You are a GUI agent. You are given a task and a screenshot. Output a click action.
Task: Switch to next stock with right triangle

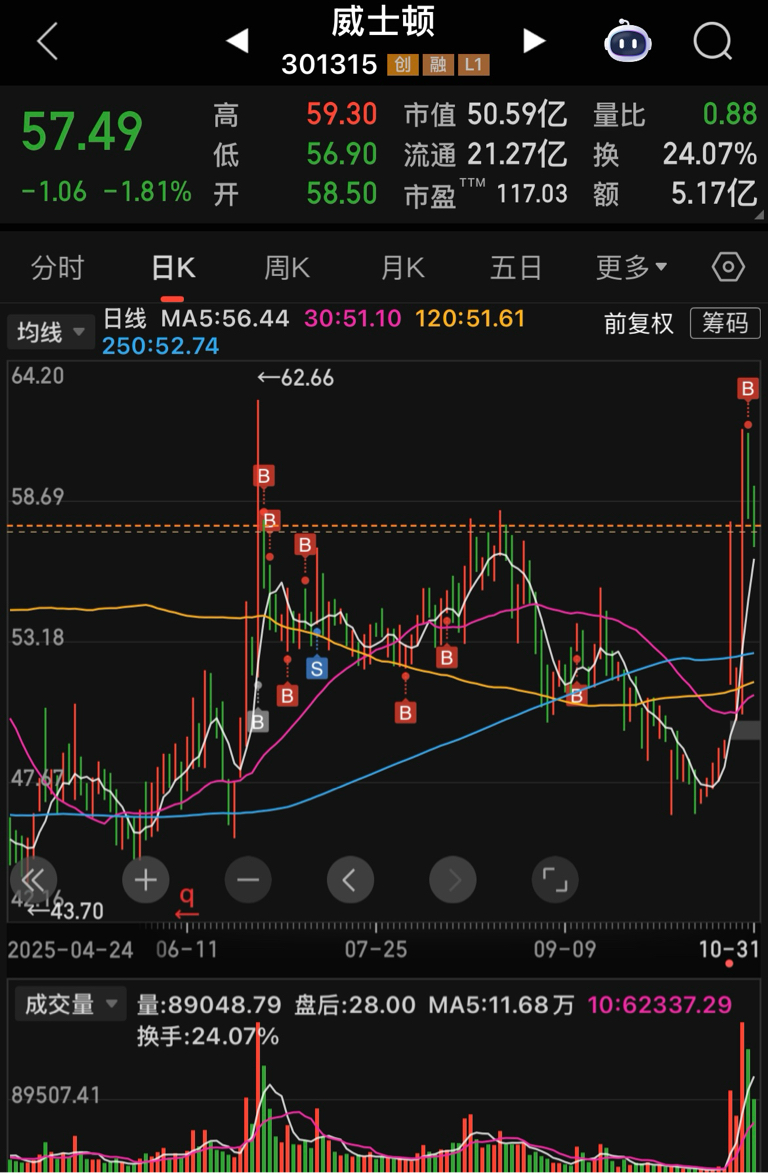(x=534, y=40)
